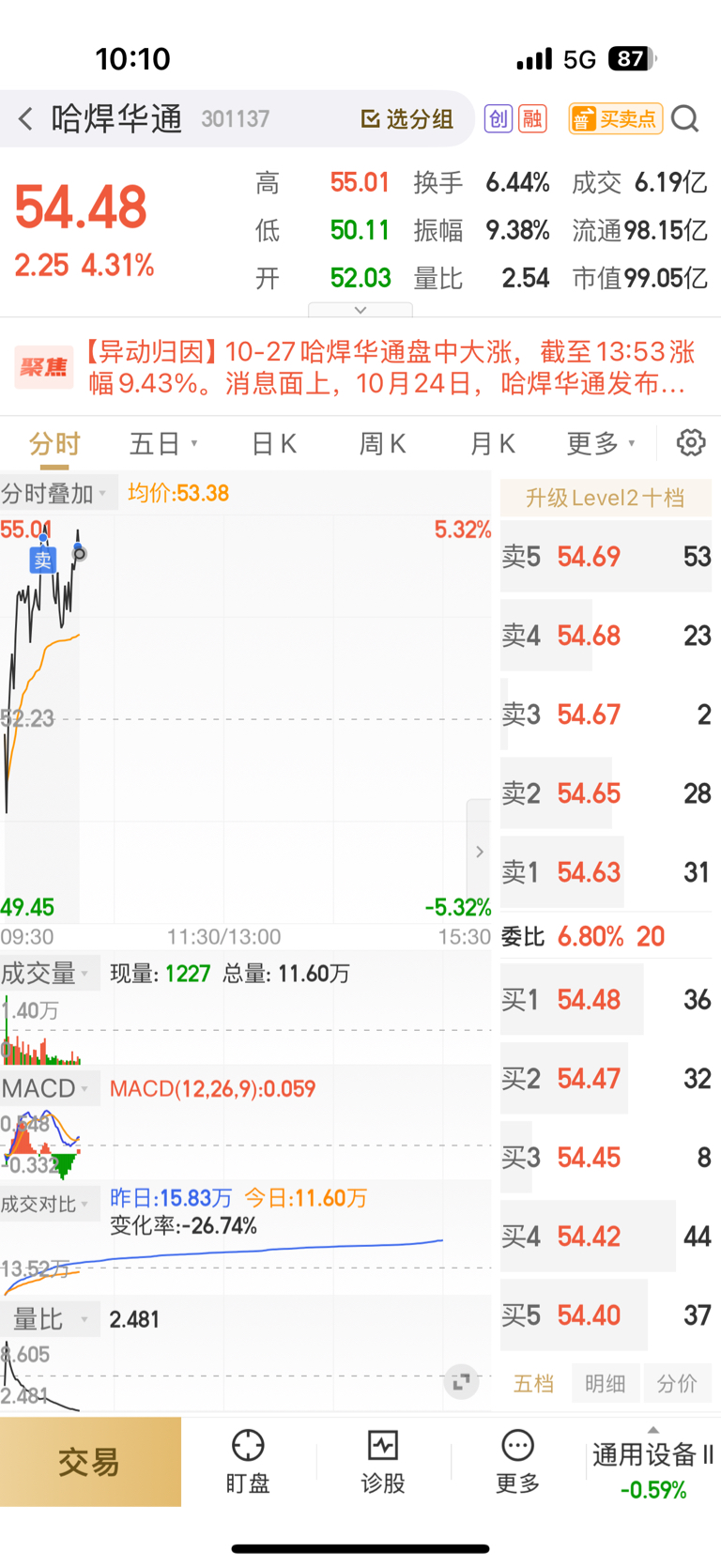This screenshot has height=1568, width=721.
Task: Switch to 月K tab
Action: (x=493, y=443)
